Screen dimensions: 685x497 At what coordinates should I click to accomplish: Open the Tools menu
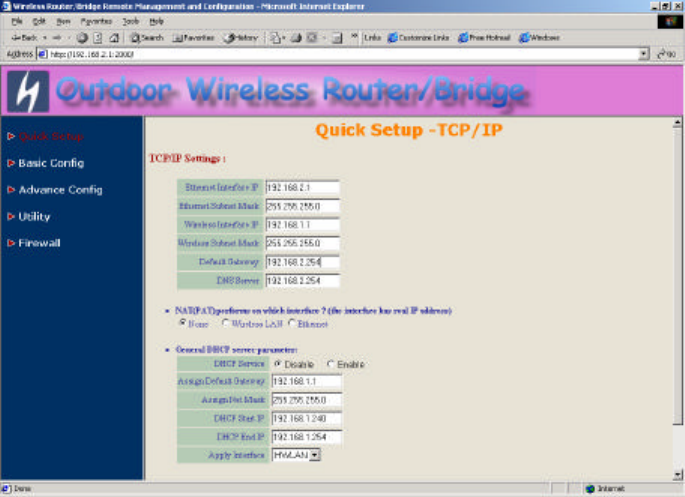click(x=130, y=21)
